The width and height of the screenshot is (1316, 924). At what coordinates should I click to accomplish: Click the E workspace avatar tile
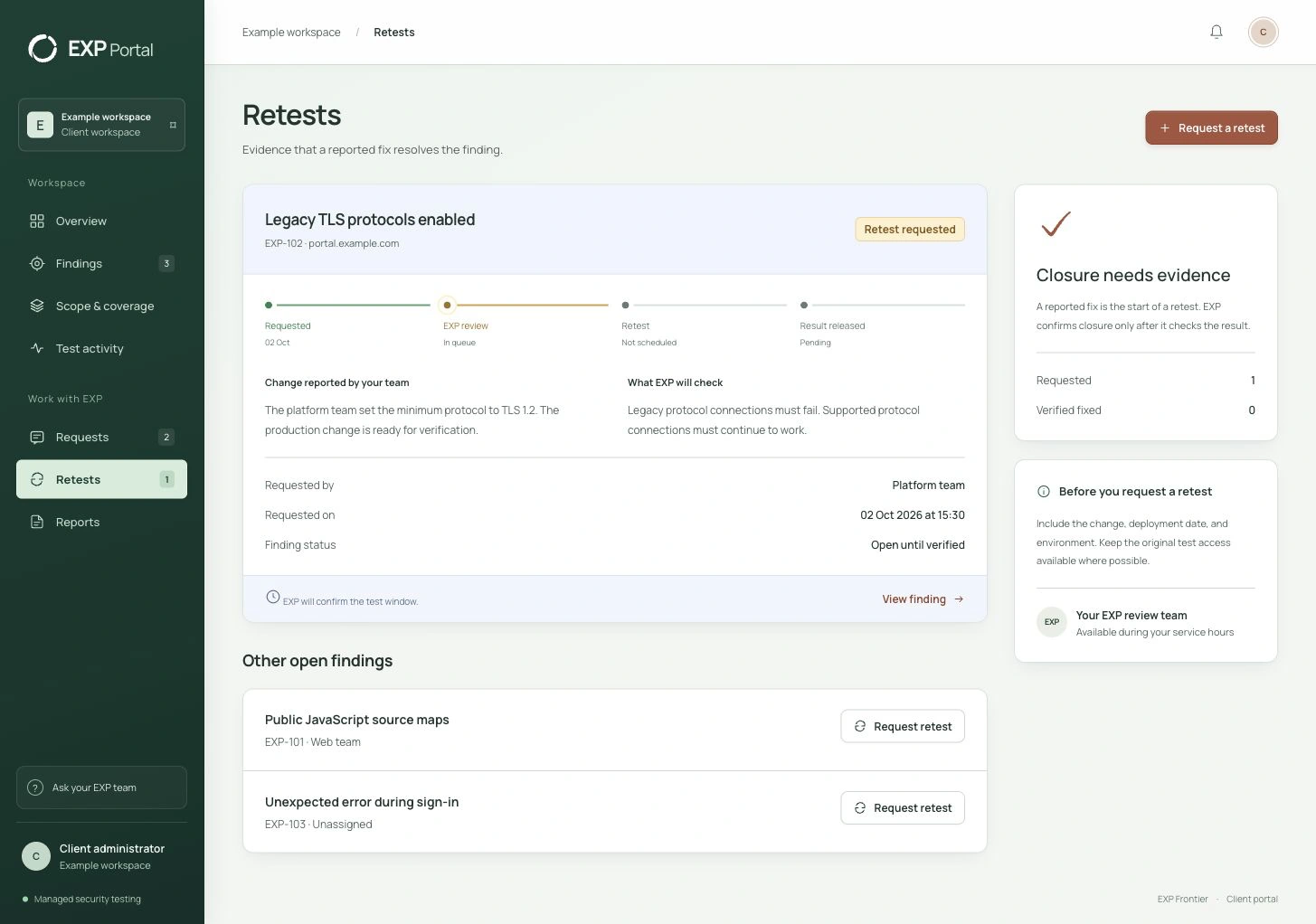pos(40,125)
